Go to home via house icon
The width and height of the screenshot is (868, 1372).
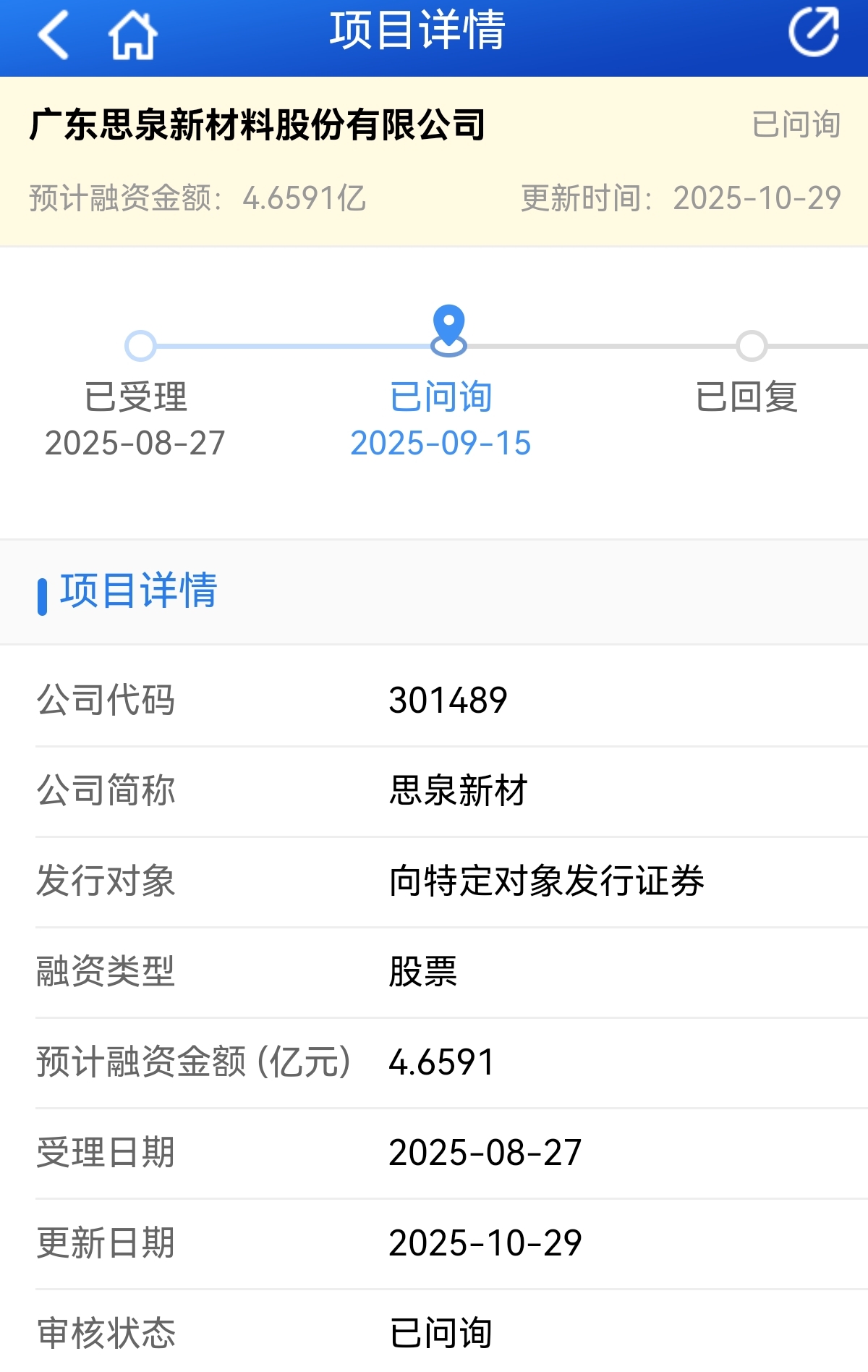(x=132, y=34)
